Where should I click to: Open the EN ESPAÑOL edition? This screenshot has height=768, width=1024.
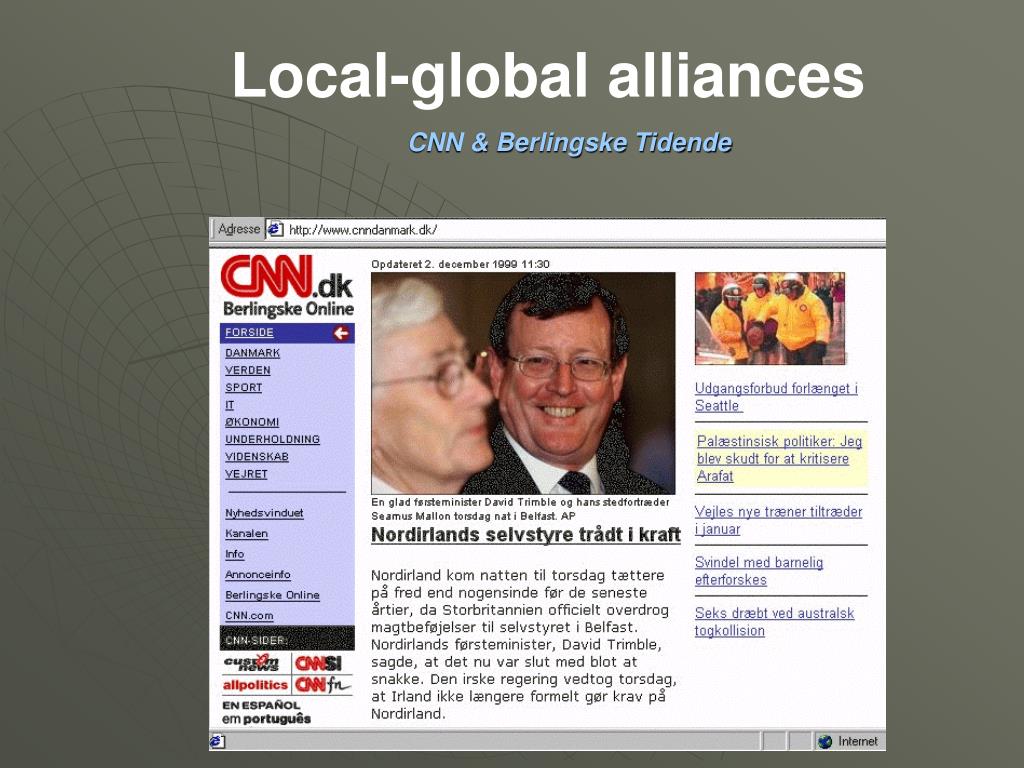pyautogui.click(x=261, y=705)
